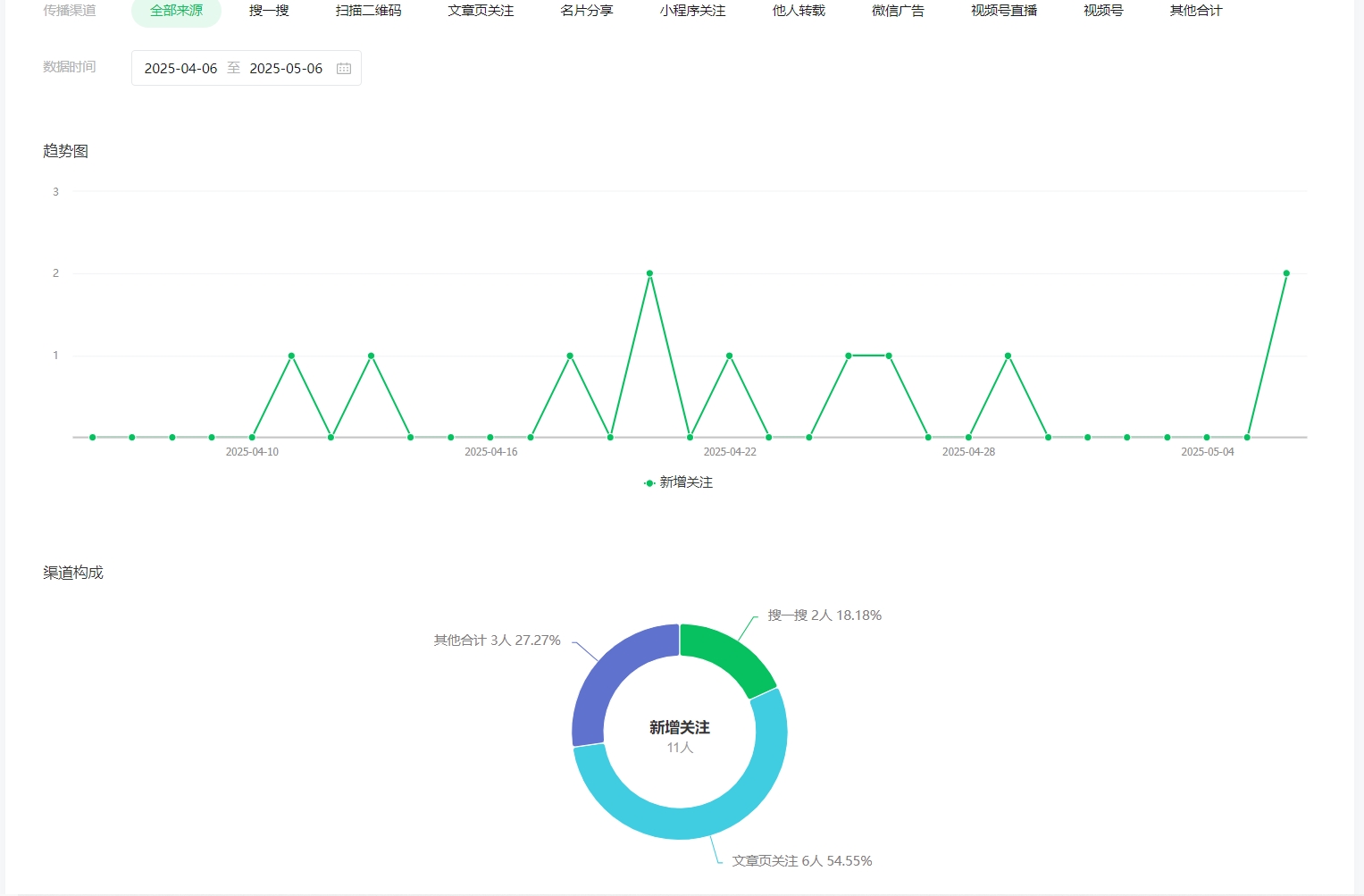Viewport: 1364px width, 896px height.
Task: Click the 2025-04-28 axis label
Action: (968, 452)
